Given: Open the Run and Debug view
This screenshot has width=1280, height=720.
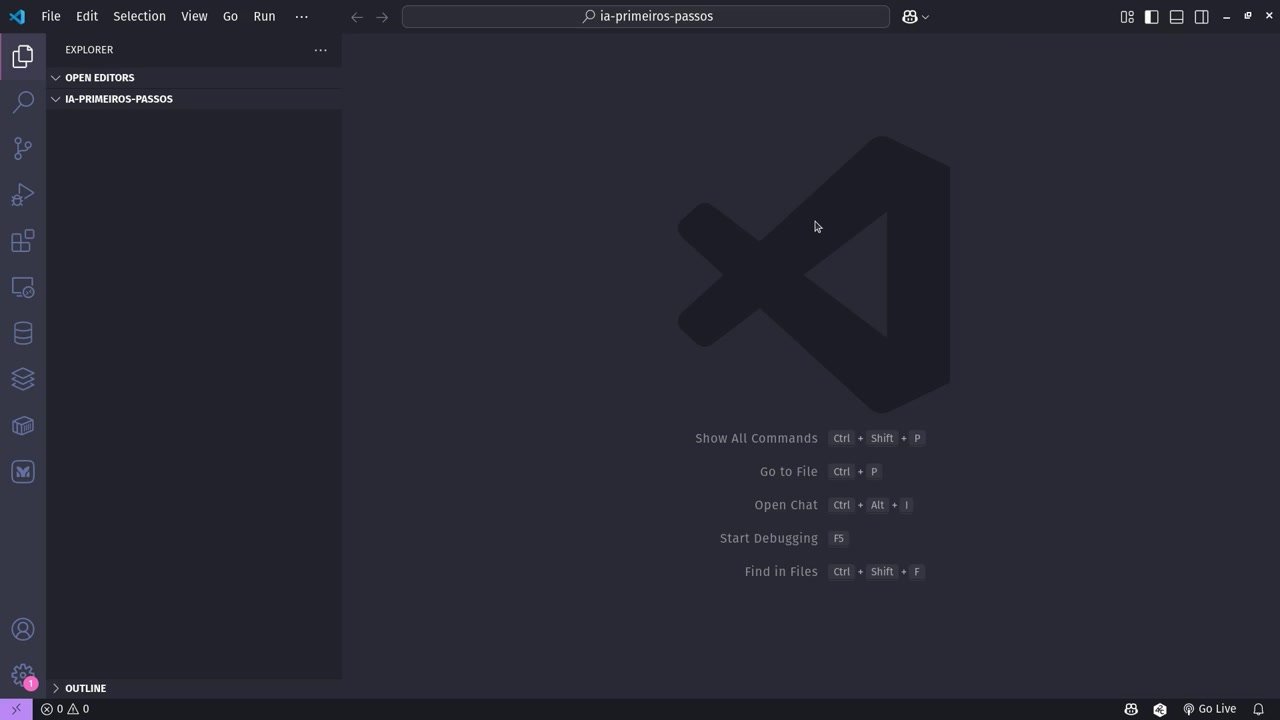Looking at the screenshot, I should tap(22, 195).
